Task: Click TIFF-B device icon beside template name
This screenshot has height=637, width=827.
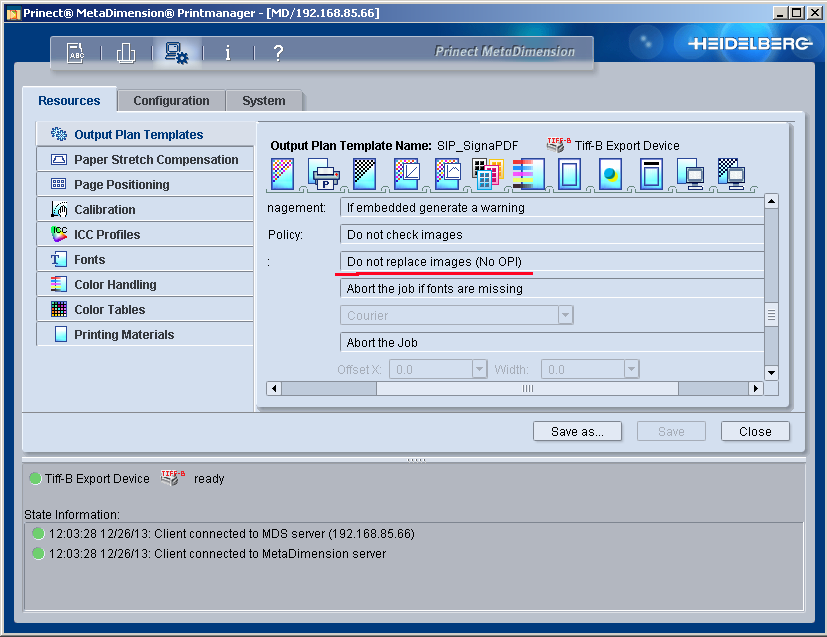Action: coord(558,145)
